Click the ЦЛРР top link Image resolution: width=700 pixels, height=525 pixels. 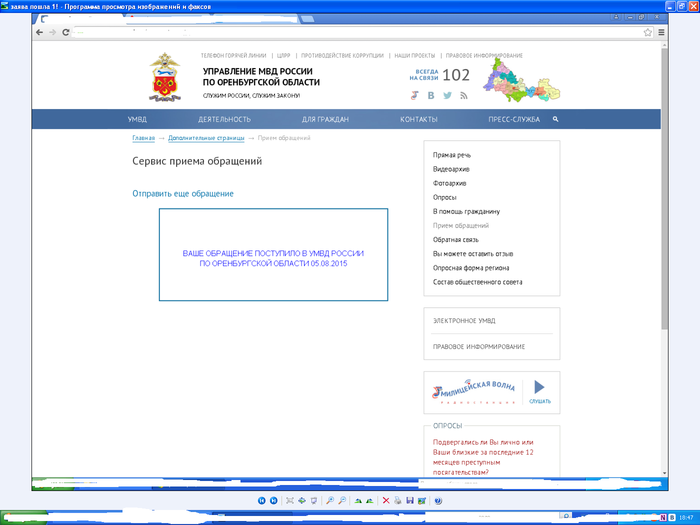click(x=283, y=55)
